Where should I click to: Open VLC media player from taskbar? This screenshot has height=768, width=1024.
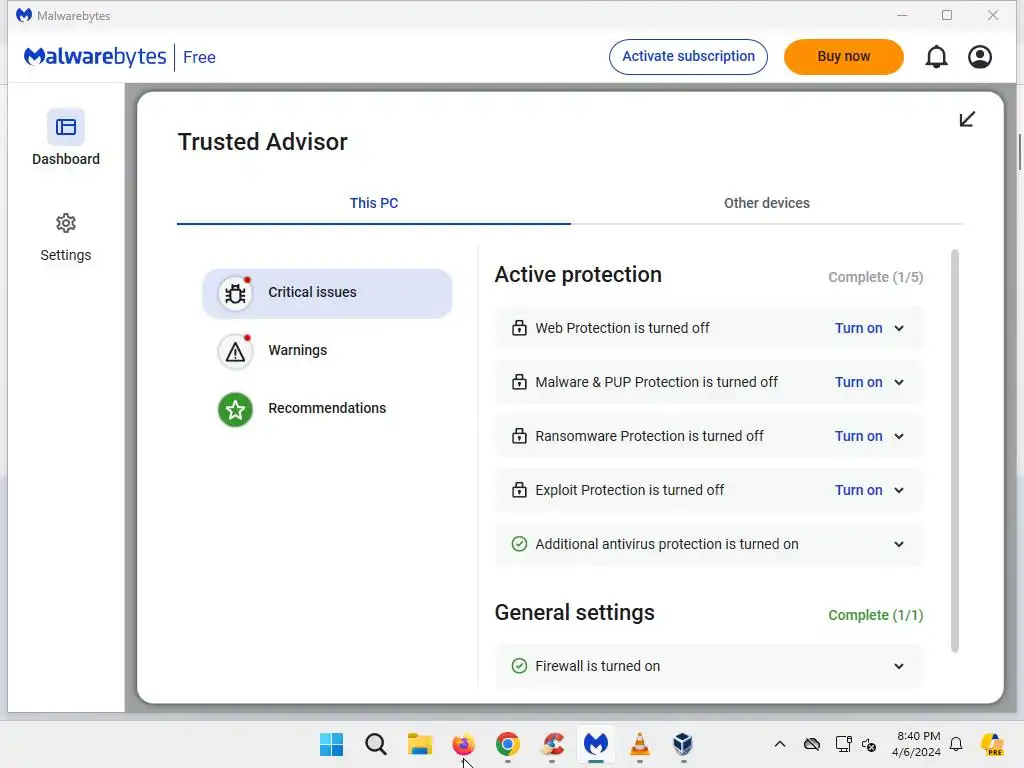tap(639, 744)
